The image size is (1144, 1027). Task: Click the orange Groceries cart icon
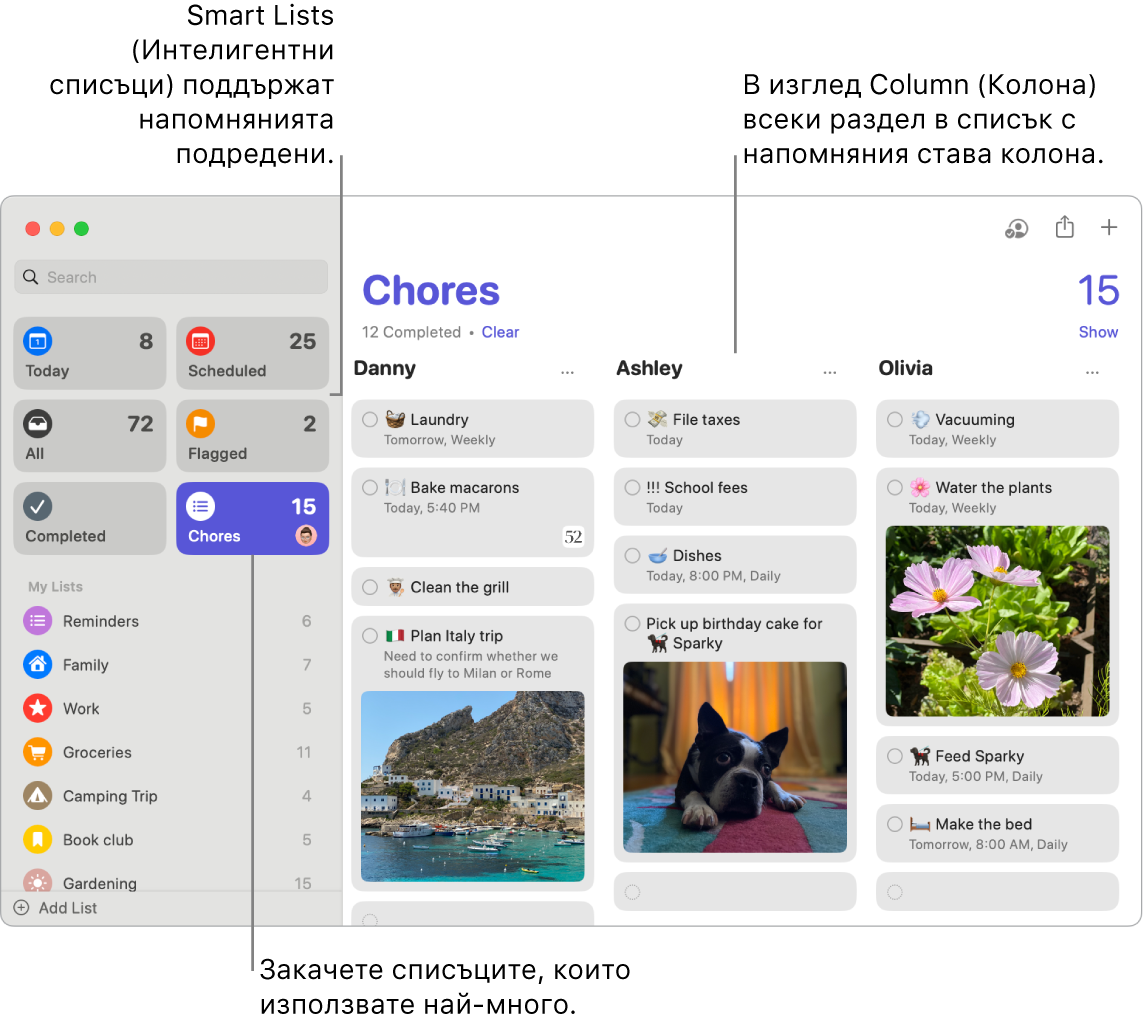pos(38,752)
